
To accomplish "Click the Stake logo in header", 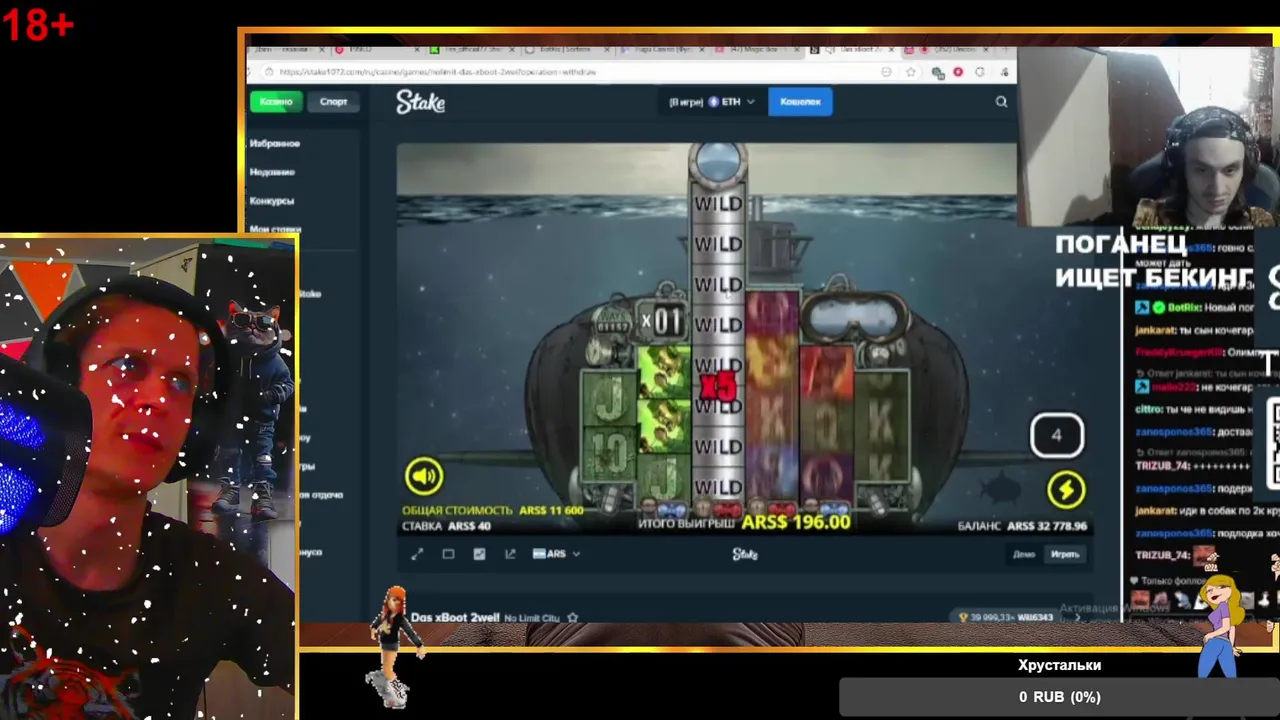I will click(420, 101).
